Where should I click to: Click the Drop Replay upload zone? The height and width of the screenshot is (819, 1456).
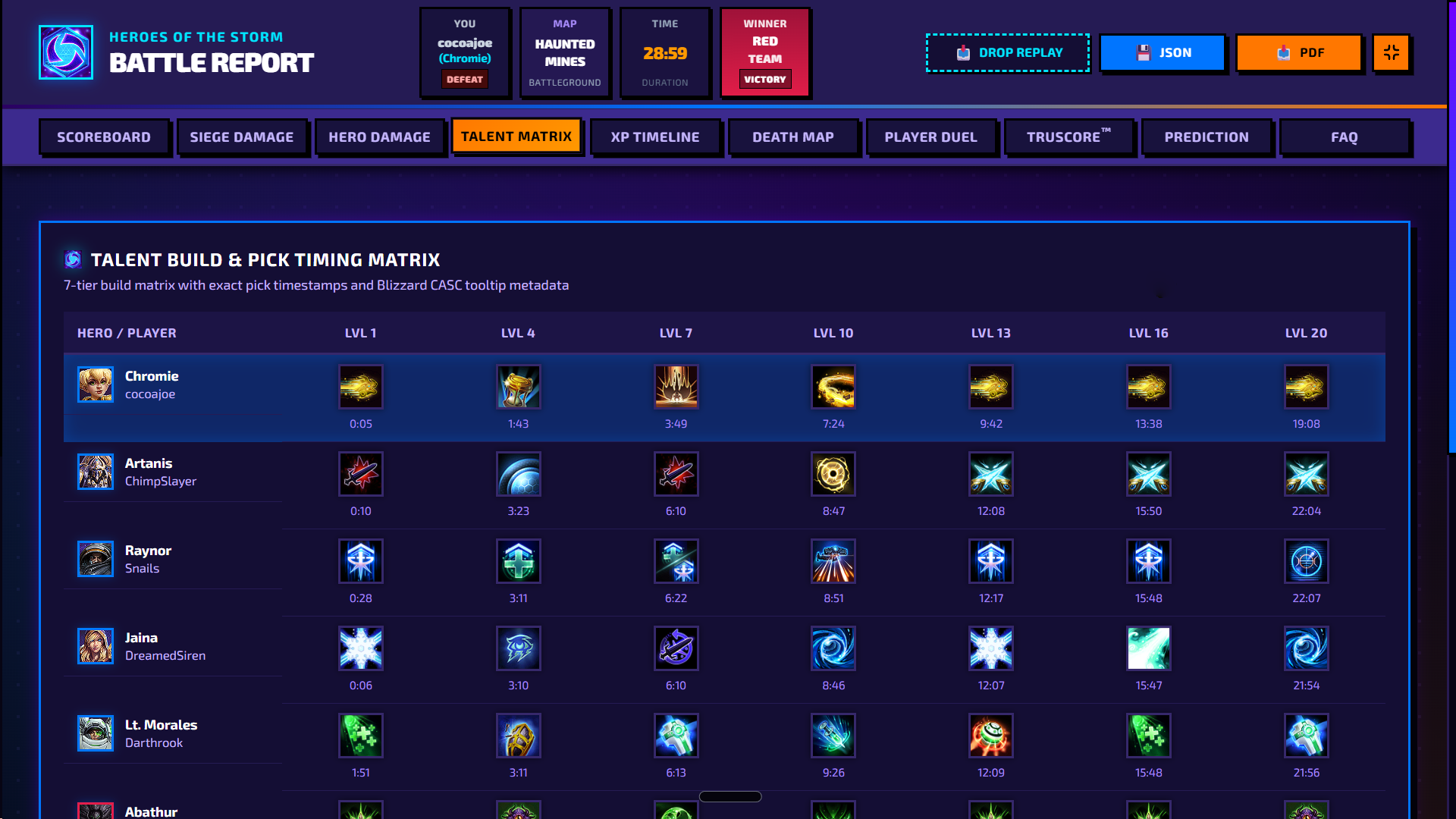[x=1008, y=52]
